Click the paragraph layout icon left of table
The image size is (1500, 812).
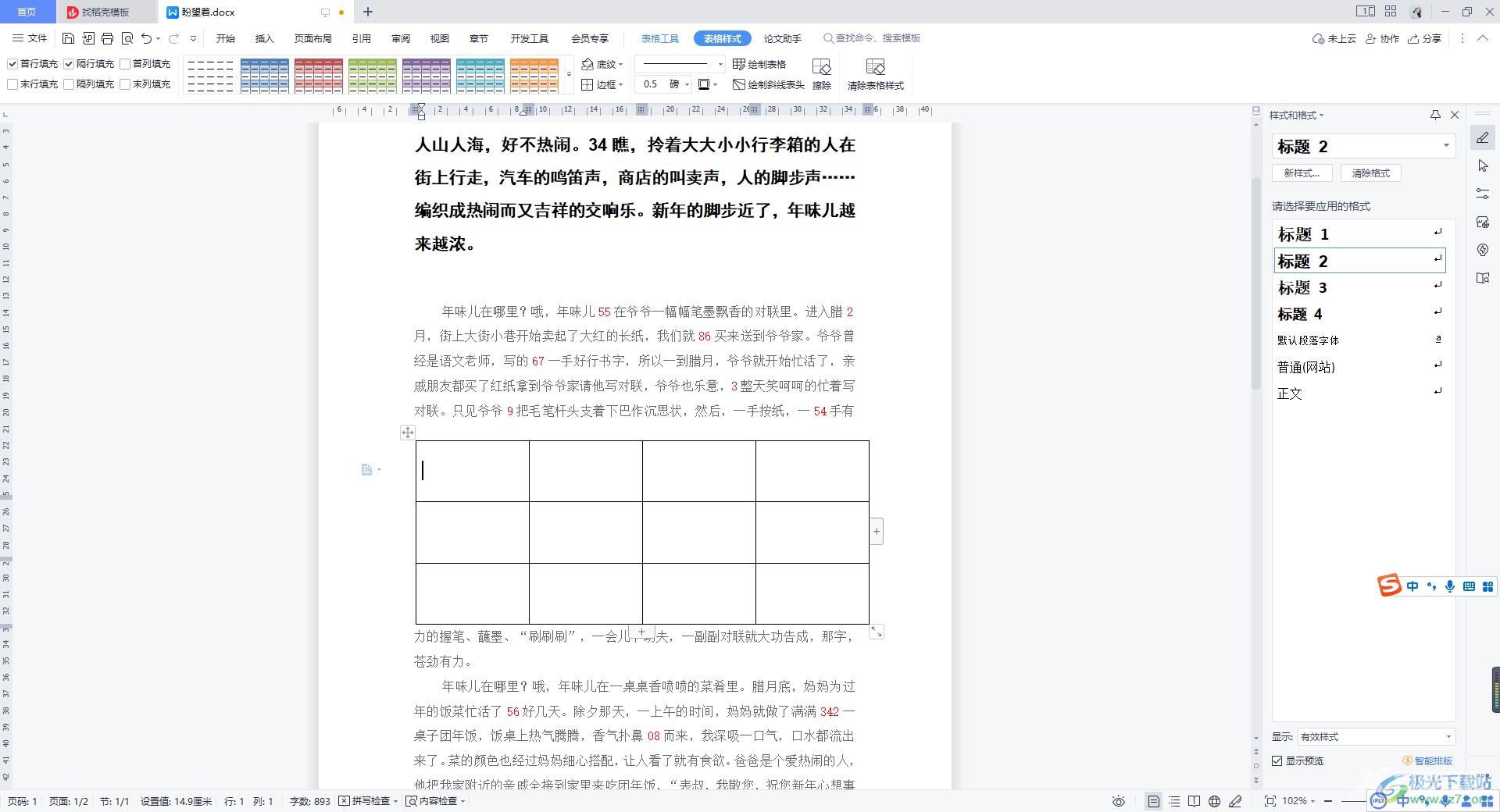[367, 469]
